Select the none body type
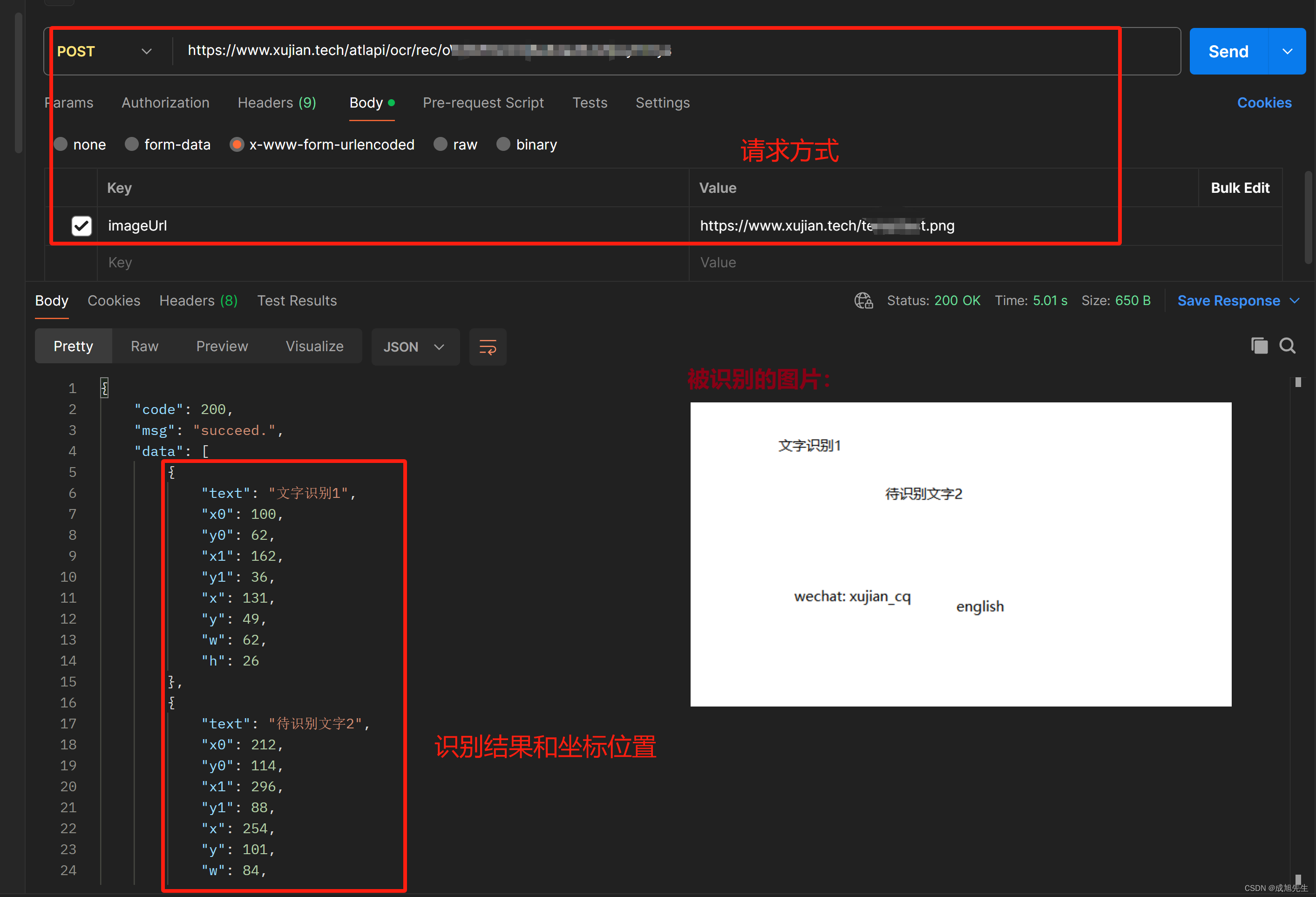 point(61,144)
